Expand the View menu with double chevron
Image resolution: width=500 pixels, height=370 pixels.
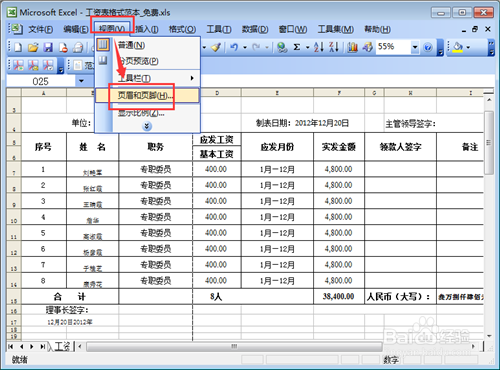(147, 126)
